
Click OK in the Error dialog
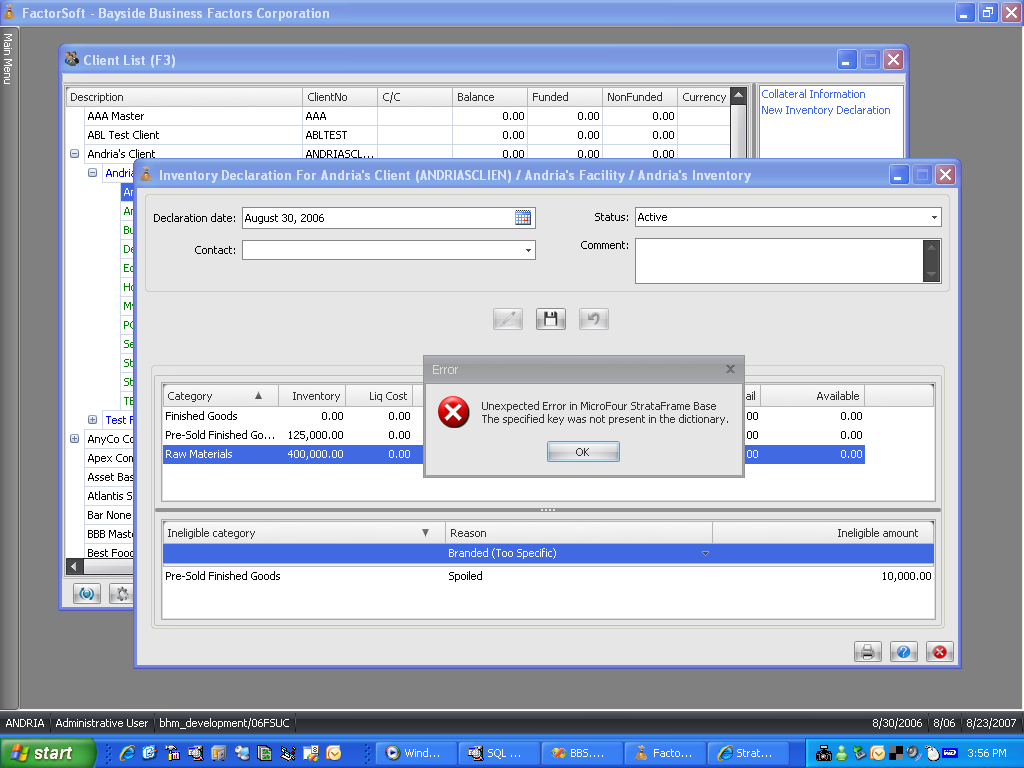583,452
